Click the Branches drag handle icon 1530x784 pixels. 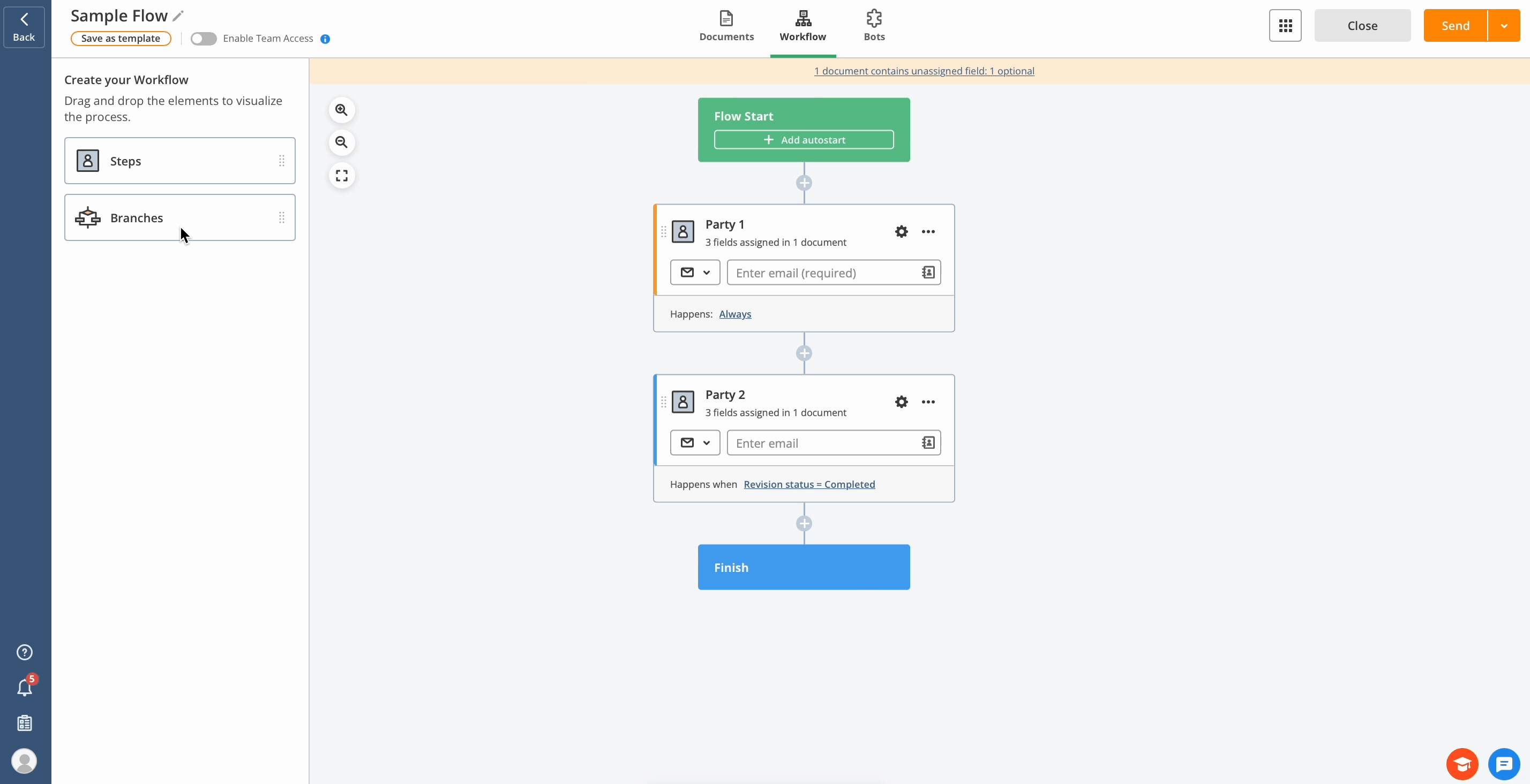pos(281,217)
